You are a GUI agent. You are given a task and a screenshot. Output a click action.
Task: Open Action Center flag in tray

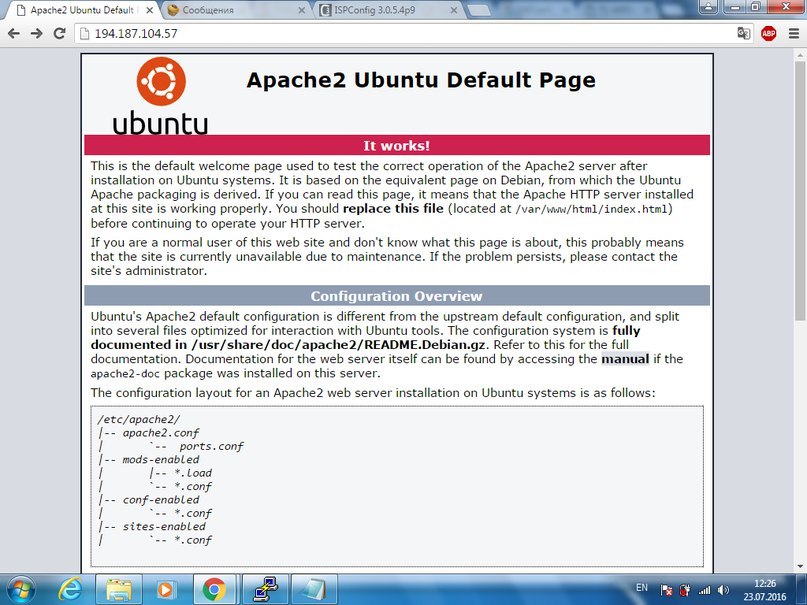pyautogui.click(x=666, y=591)
